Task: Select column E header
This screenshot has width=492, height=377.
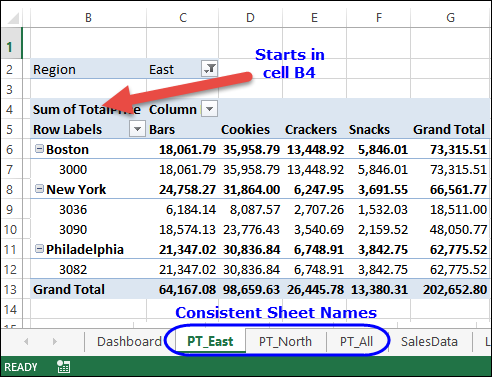Action: 314,17
